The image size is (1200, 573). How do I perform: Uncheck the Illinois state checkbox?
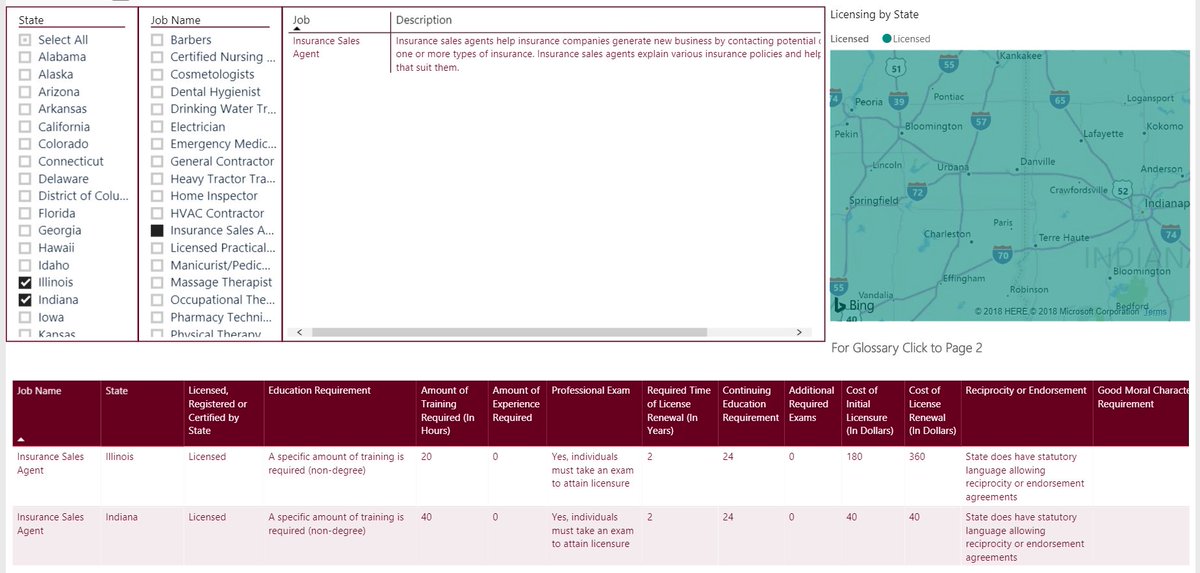click(x=25, y=283)
